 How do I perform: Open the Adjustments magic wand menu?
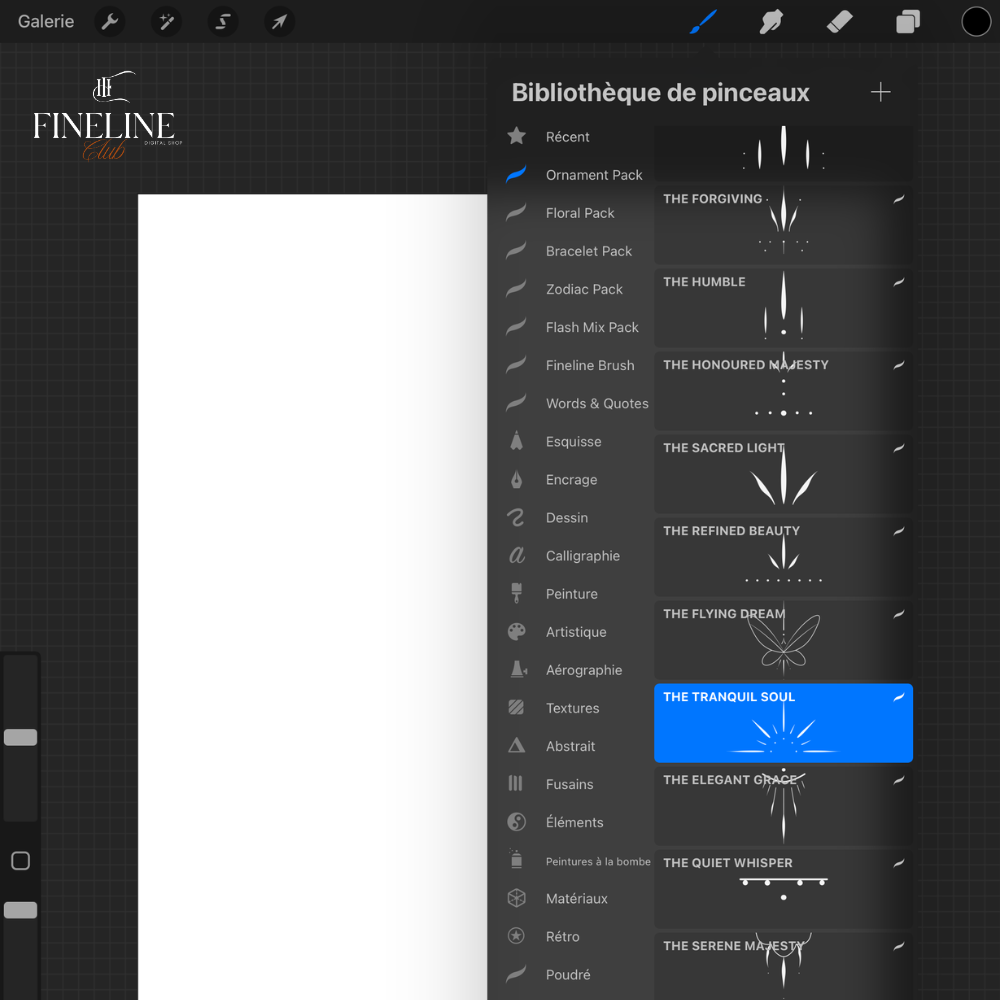pyautogui.click(x=166, y=22)
